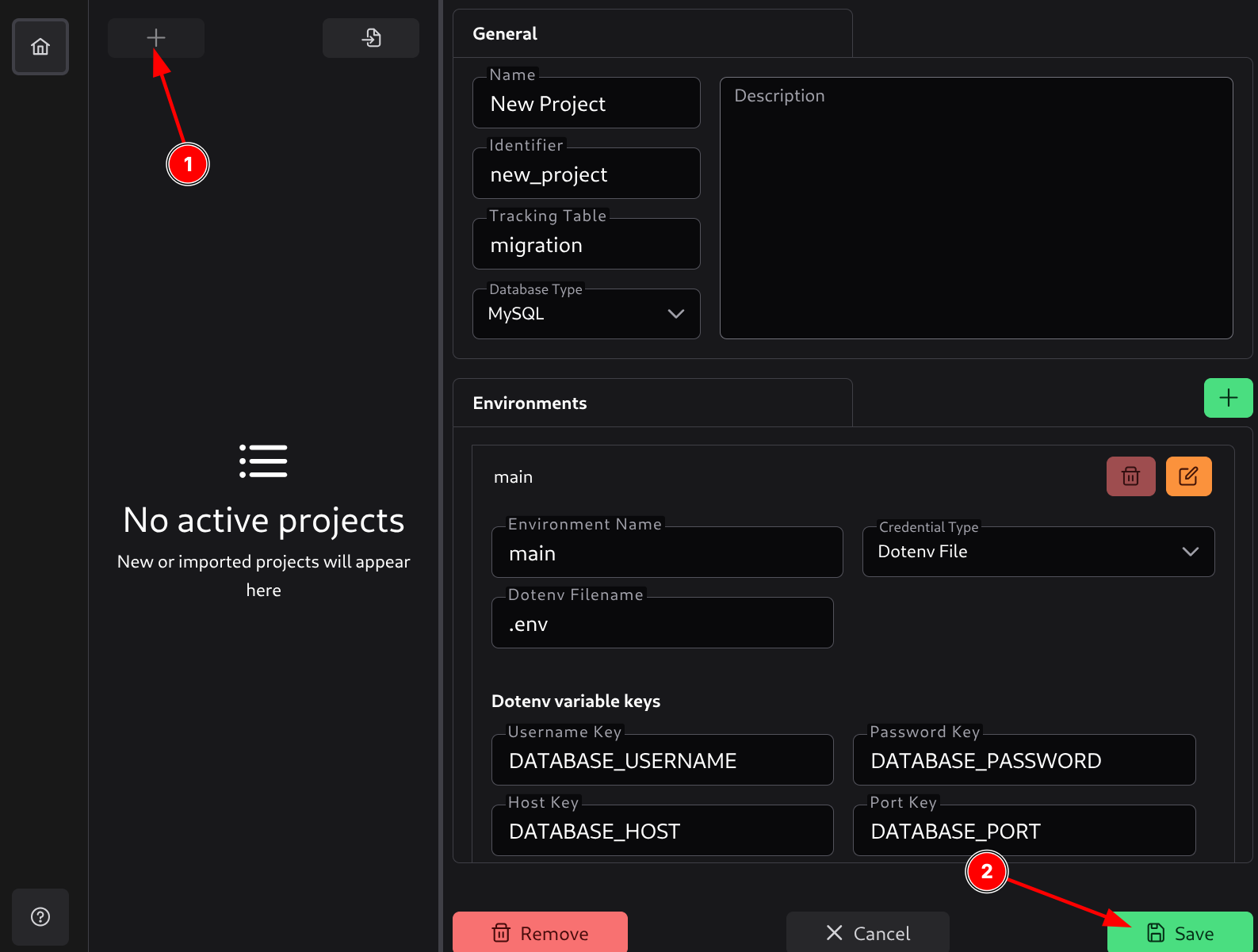Cancel project editing
The width and height of the screenshot is (1258, 952).
point(868,933)
